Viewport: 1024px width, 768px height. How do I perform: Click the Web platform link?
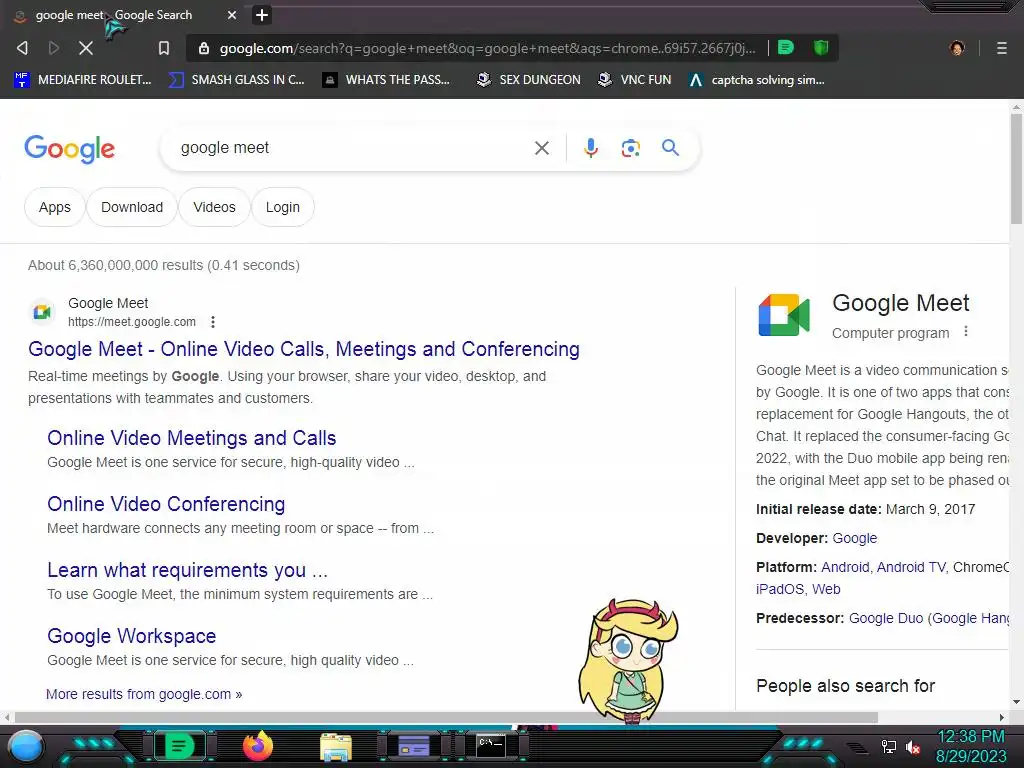click(826, 589)
